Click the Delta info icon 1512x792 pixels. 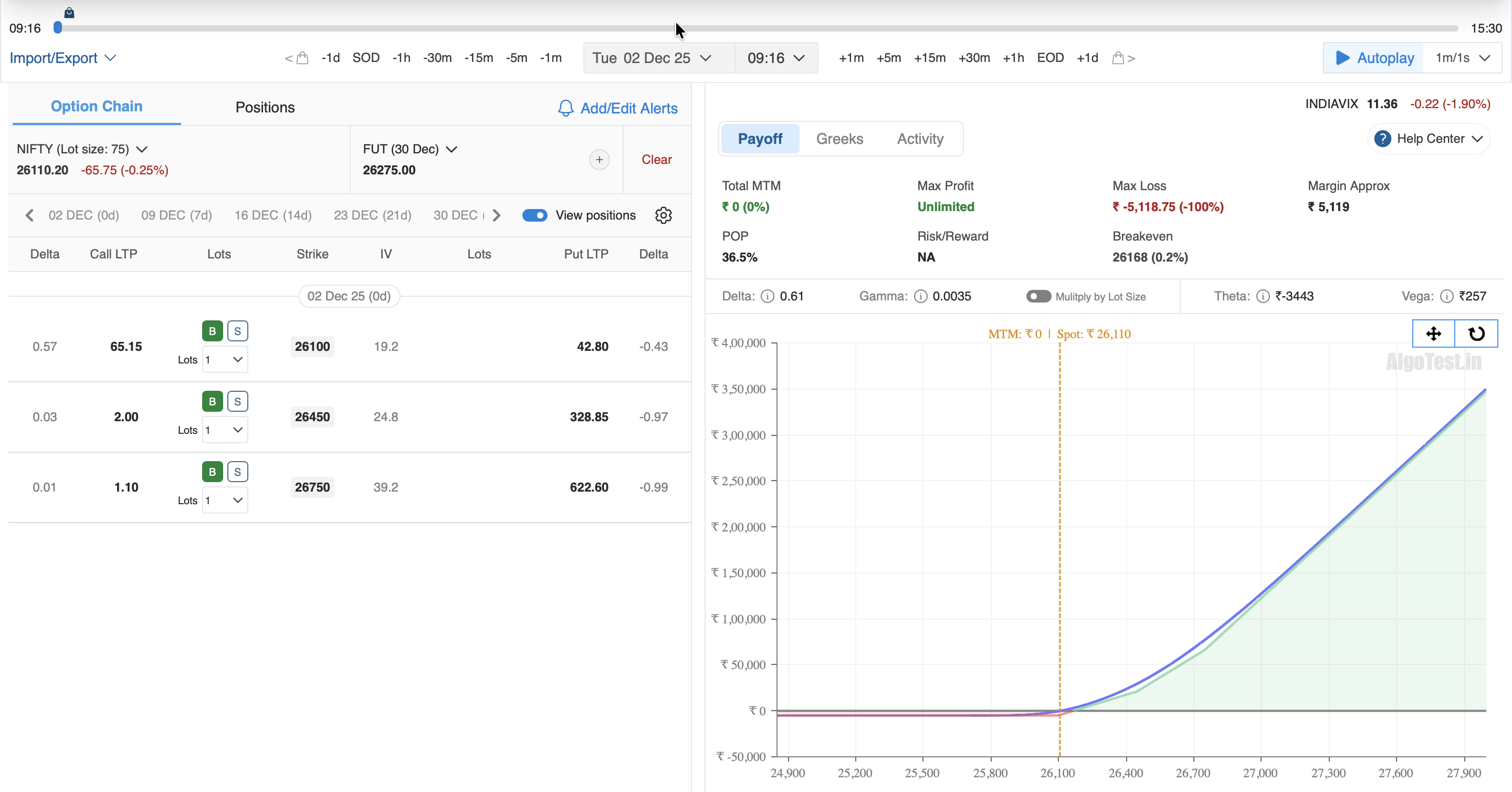pos(767,297)
